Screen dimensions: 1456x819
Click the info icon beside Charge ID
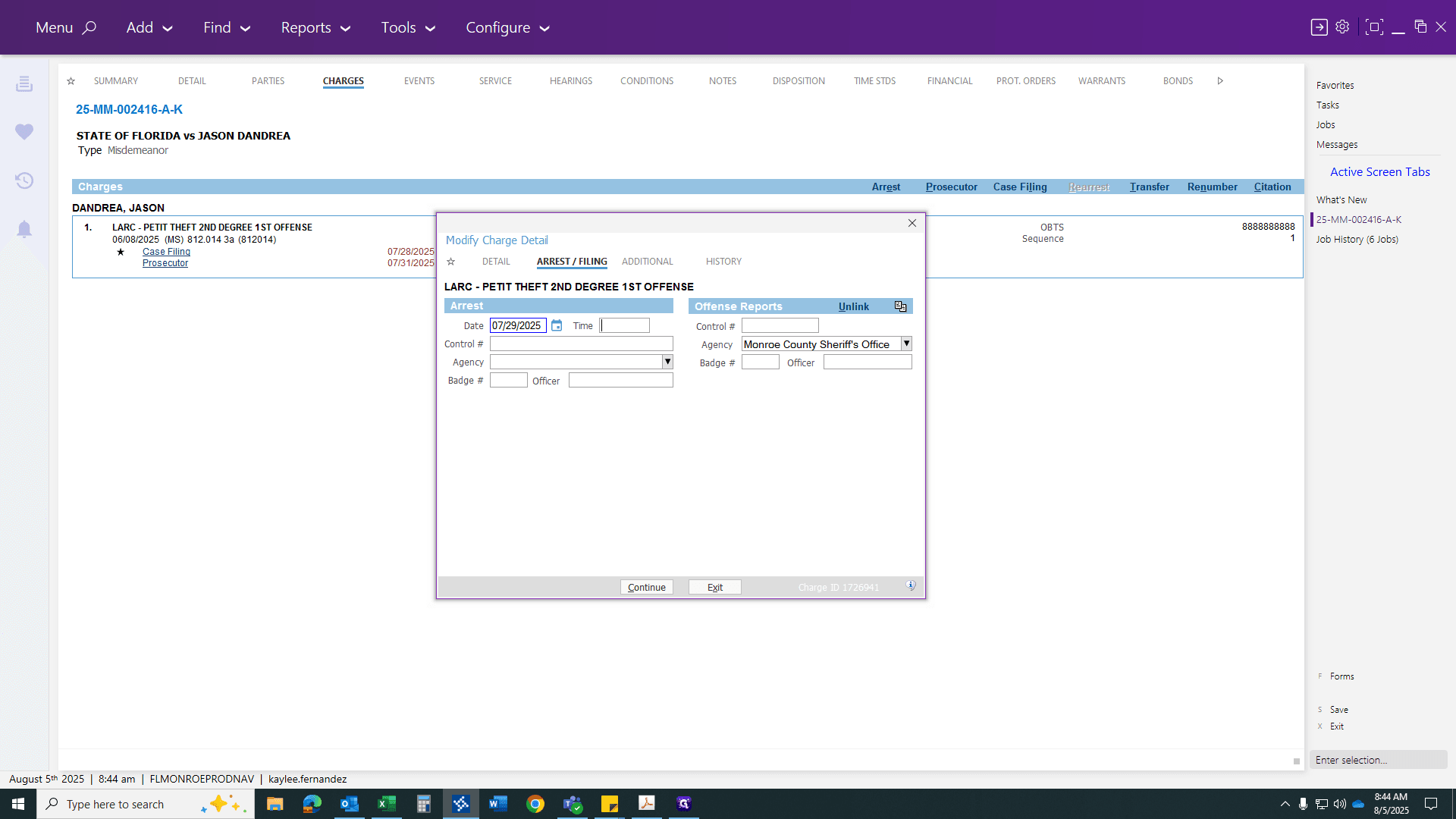(x=911, y=585)
